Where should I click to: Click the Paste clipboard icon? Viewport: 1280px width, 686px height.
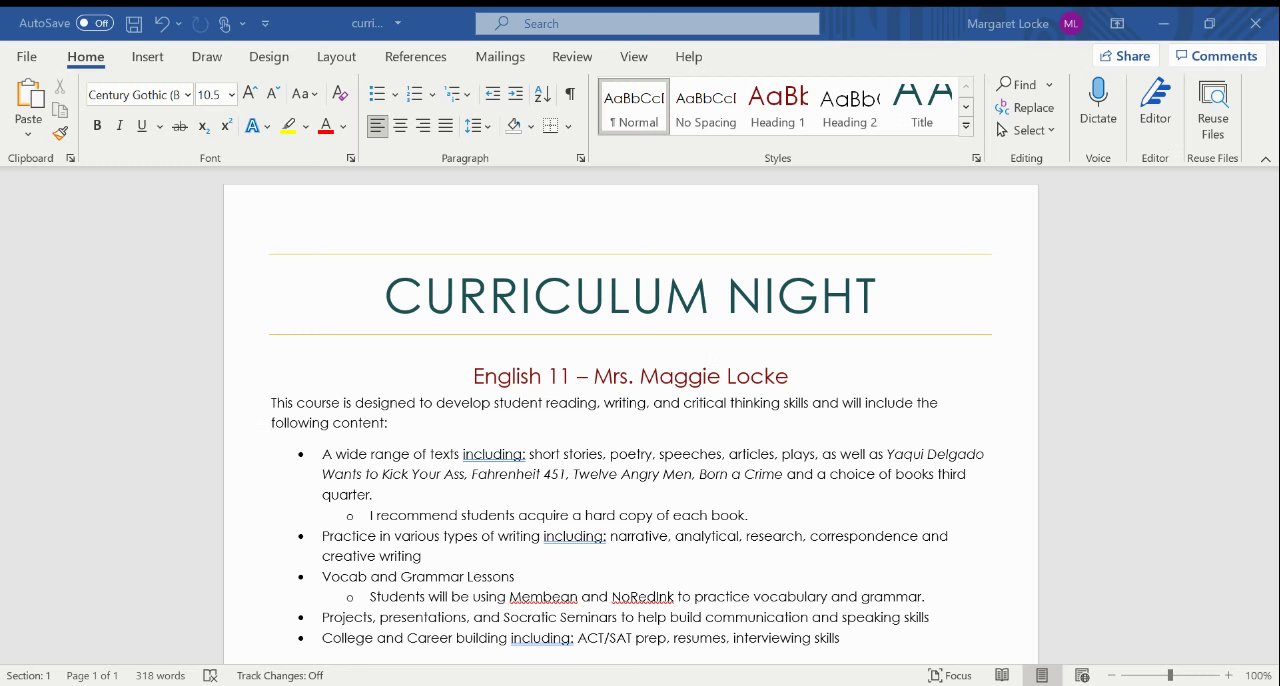click(29, 94)
